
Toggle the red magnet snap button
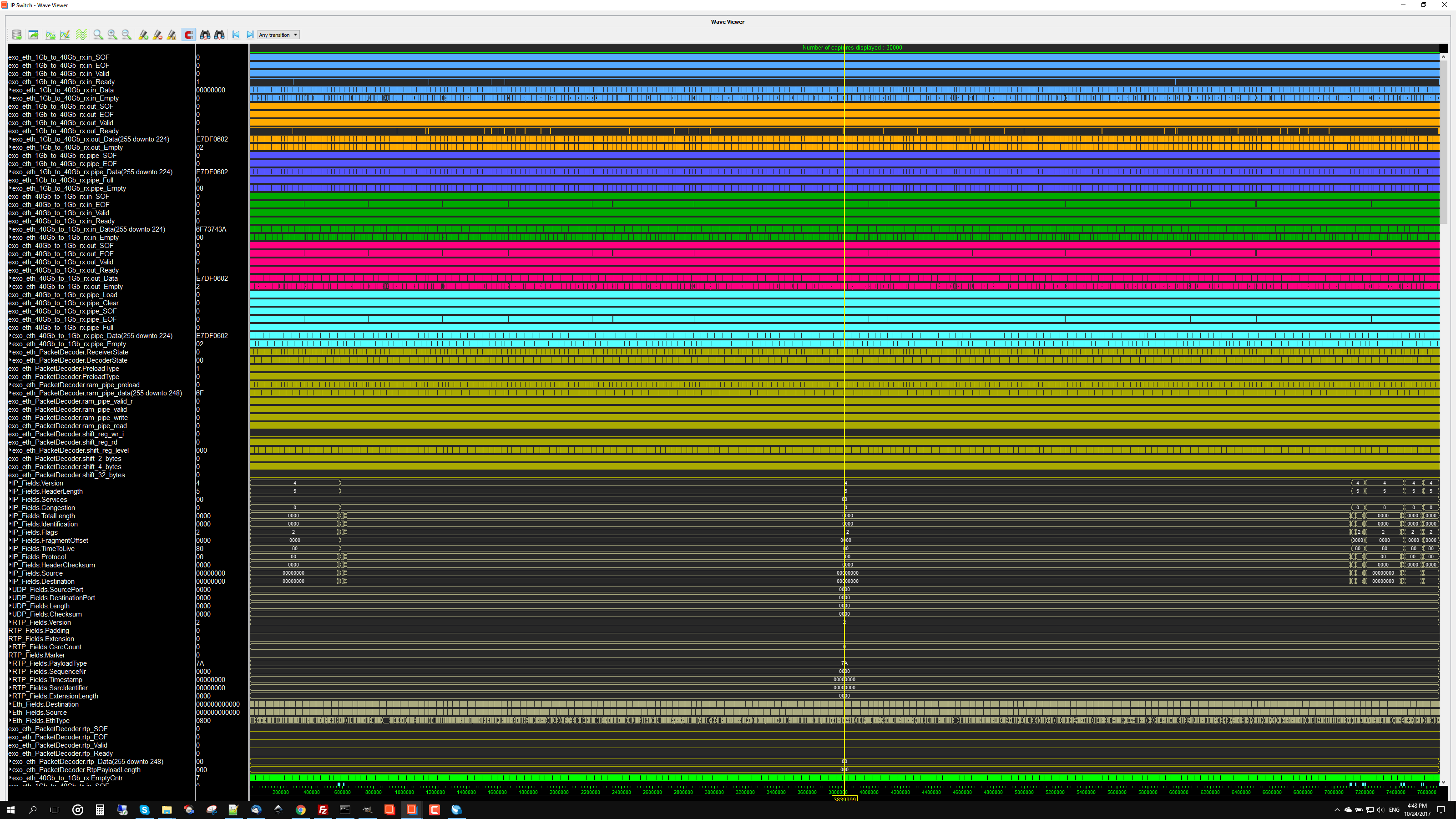pos(189,35)
